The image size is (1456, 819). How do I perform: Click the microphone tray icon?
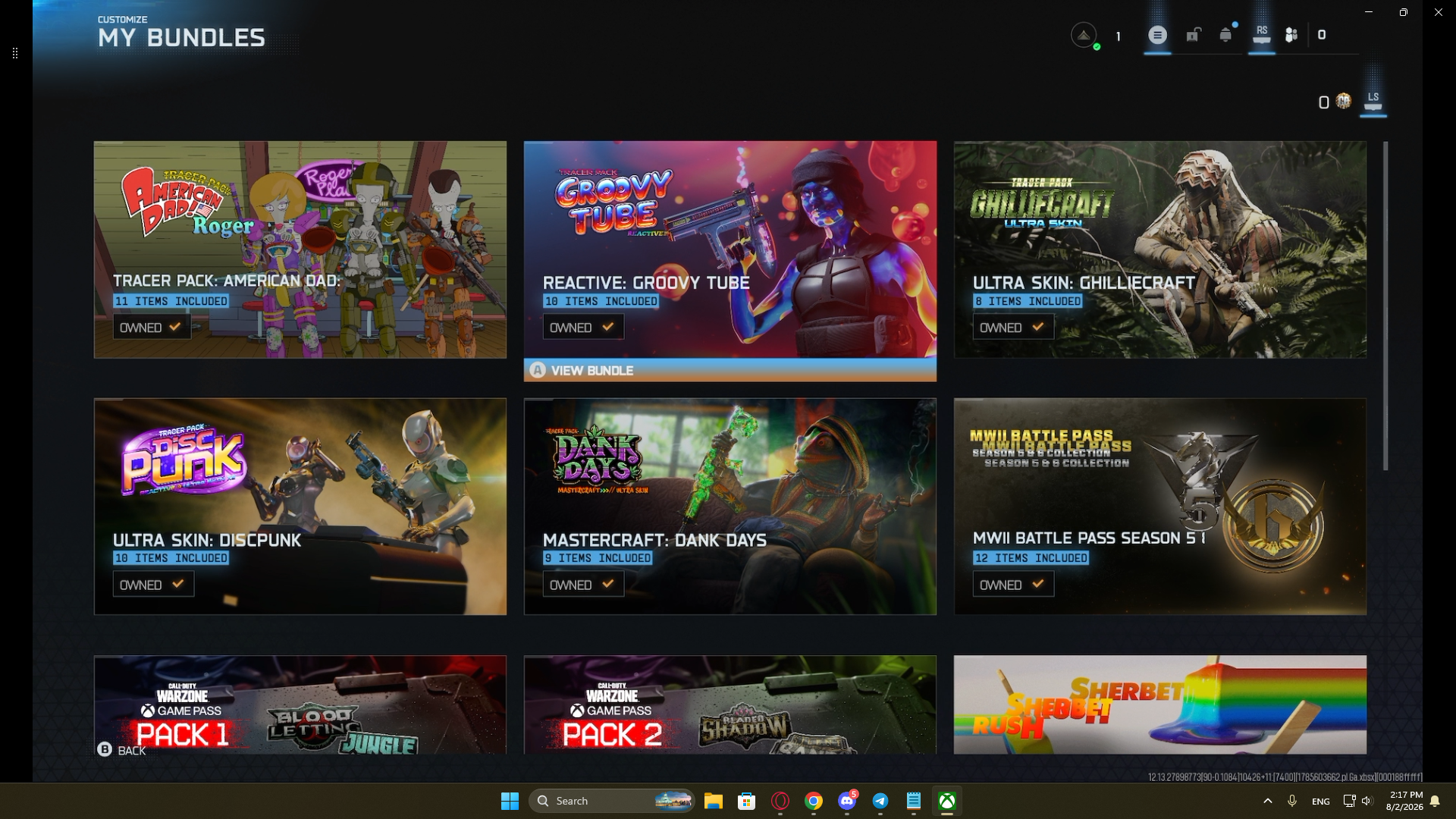pyautogui.click(x=1292, y=801)
